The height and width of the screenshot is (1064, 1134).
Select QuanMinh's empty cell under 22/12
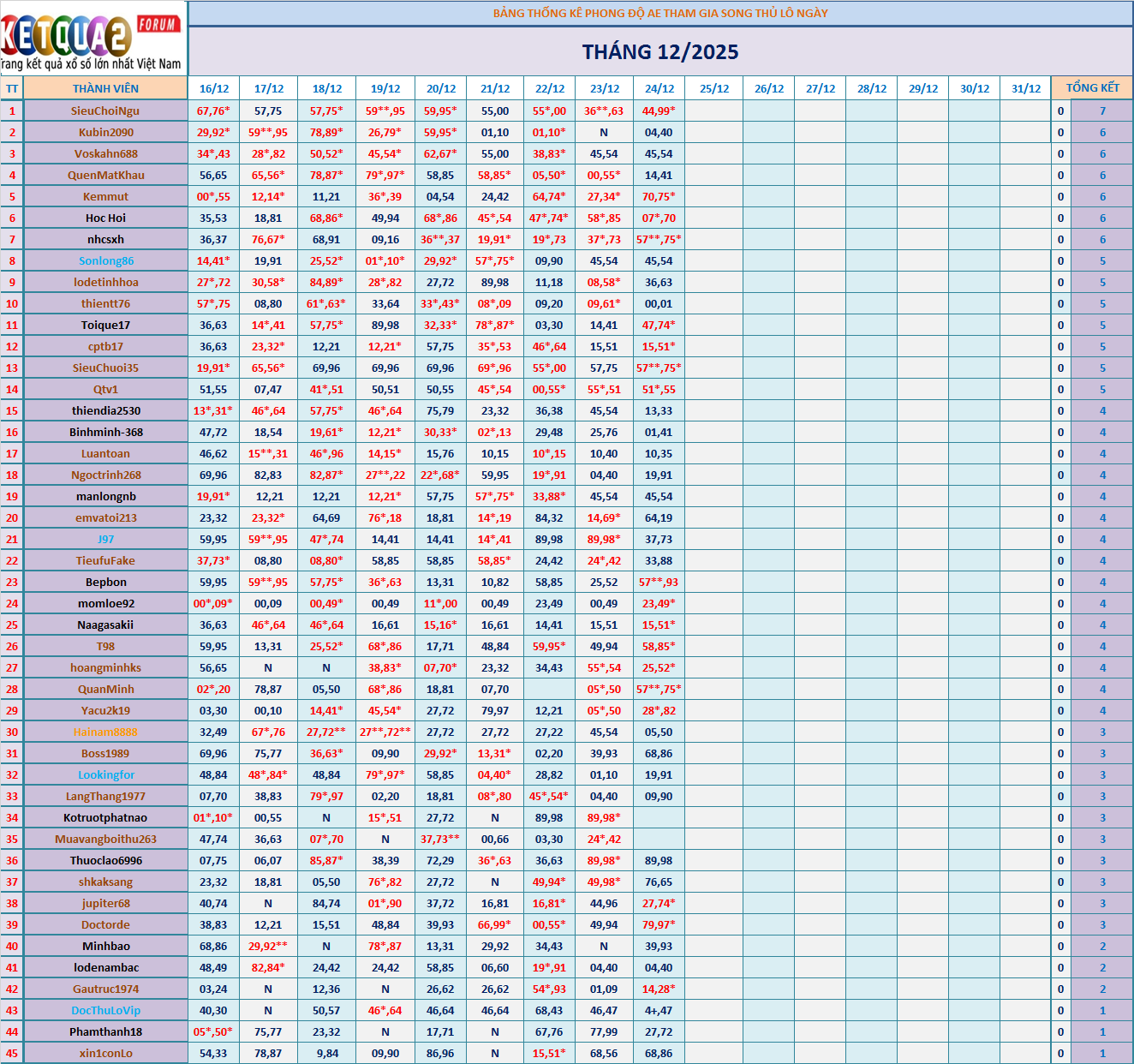point(549,689)
